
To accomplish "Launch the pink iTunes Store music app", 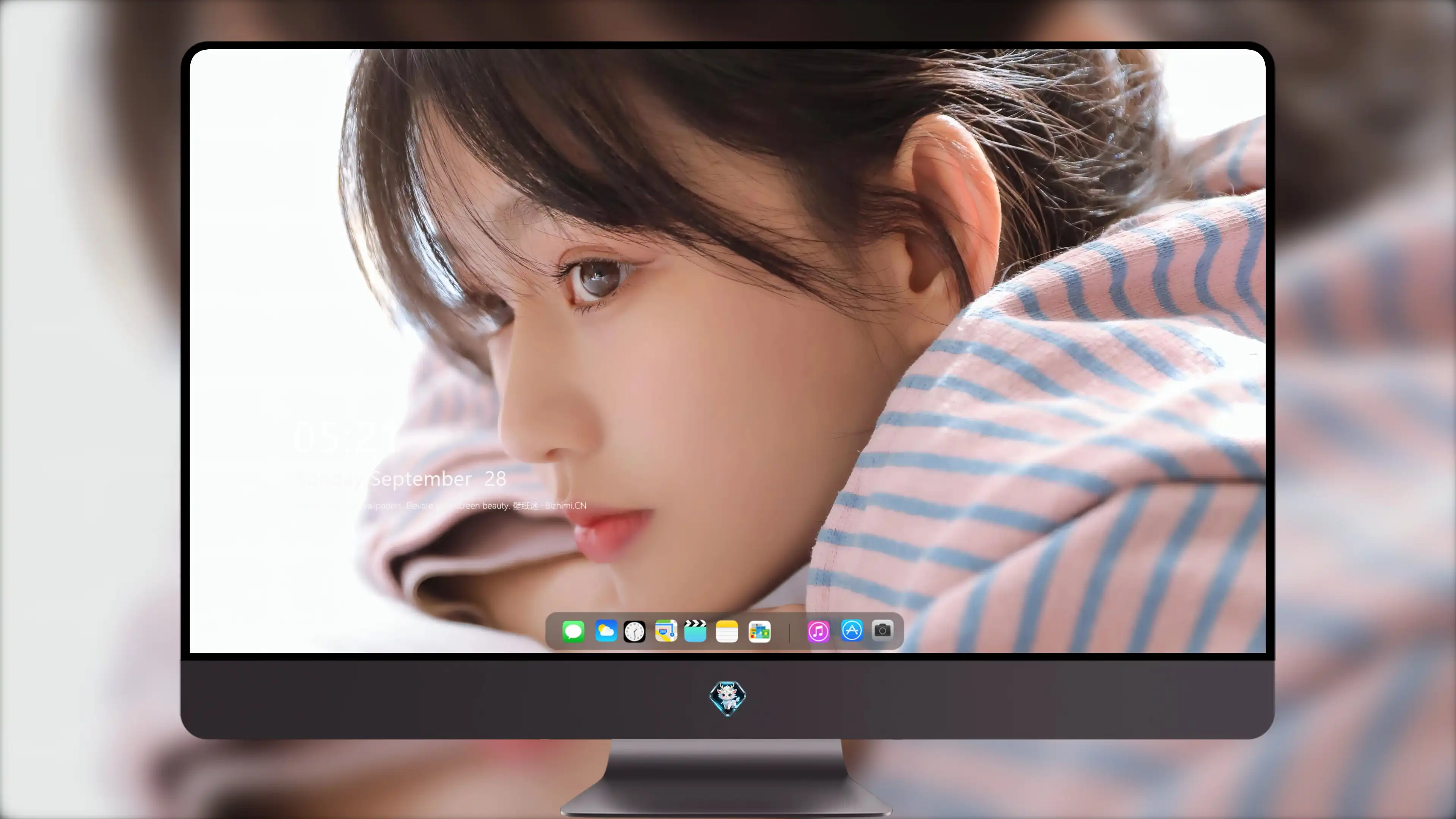I will point(819,631).
